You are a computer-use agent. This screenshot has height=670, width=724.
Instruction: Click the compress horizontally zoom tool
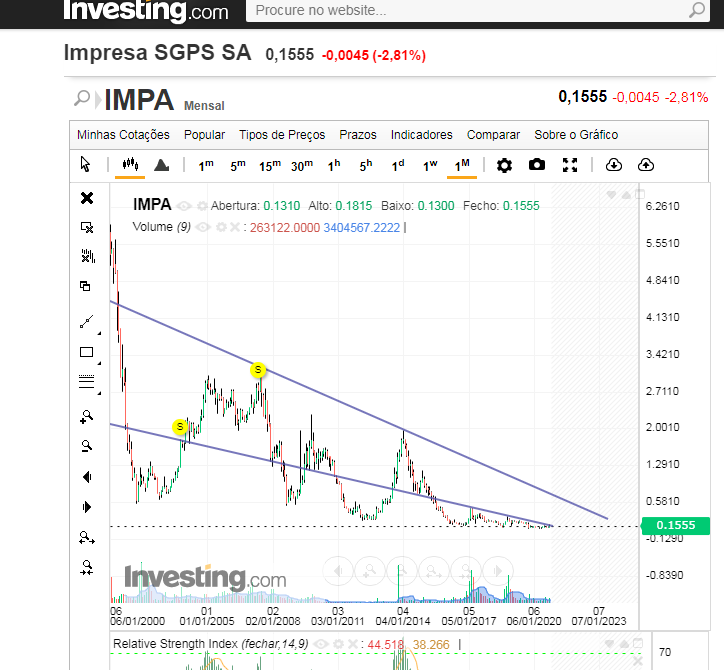[x=87, y=567]
